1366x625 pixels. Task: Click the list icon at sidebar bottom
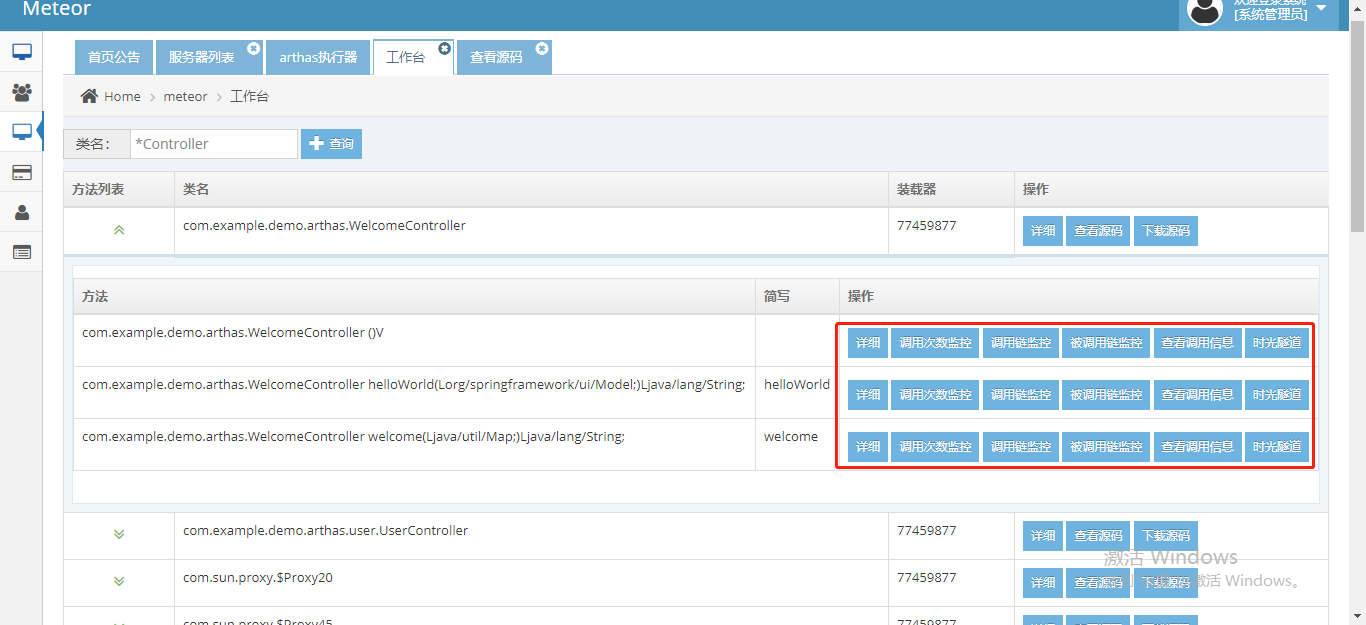pos(22,252)
